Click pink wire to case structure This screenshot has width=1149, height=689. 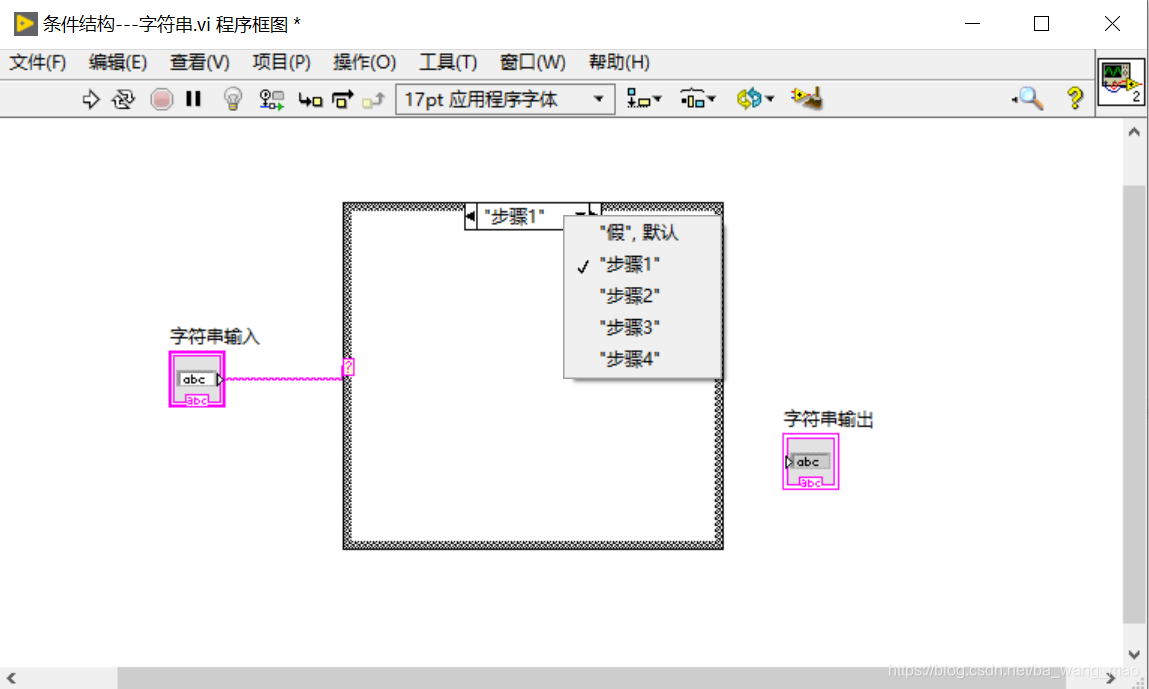284,379
